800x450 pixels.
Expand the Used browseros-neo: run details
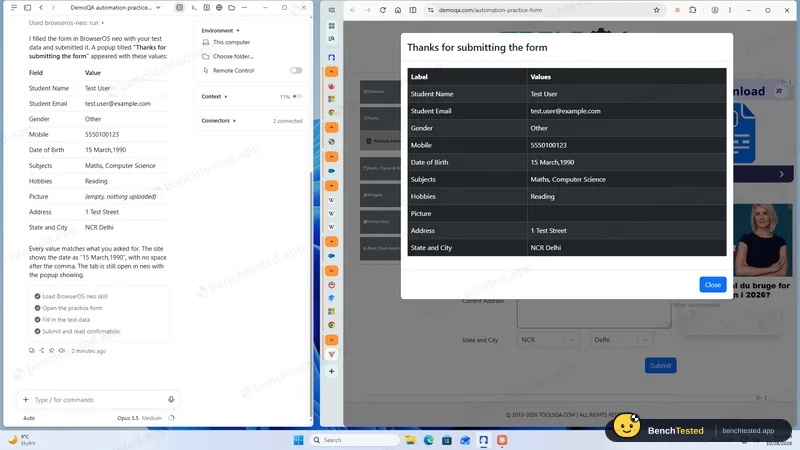tap(66, 23)
